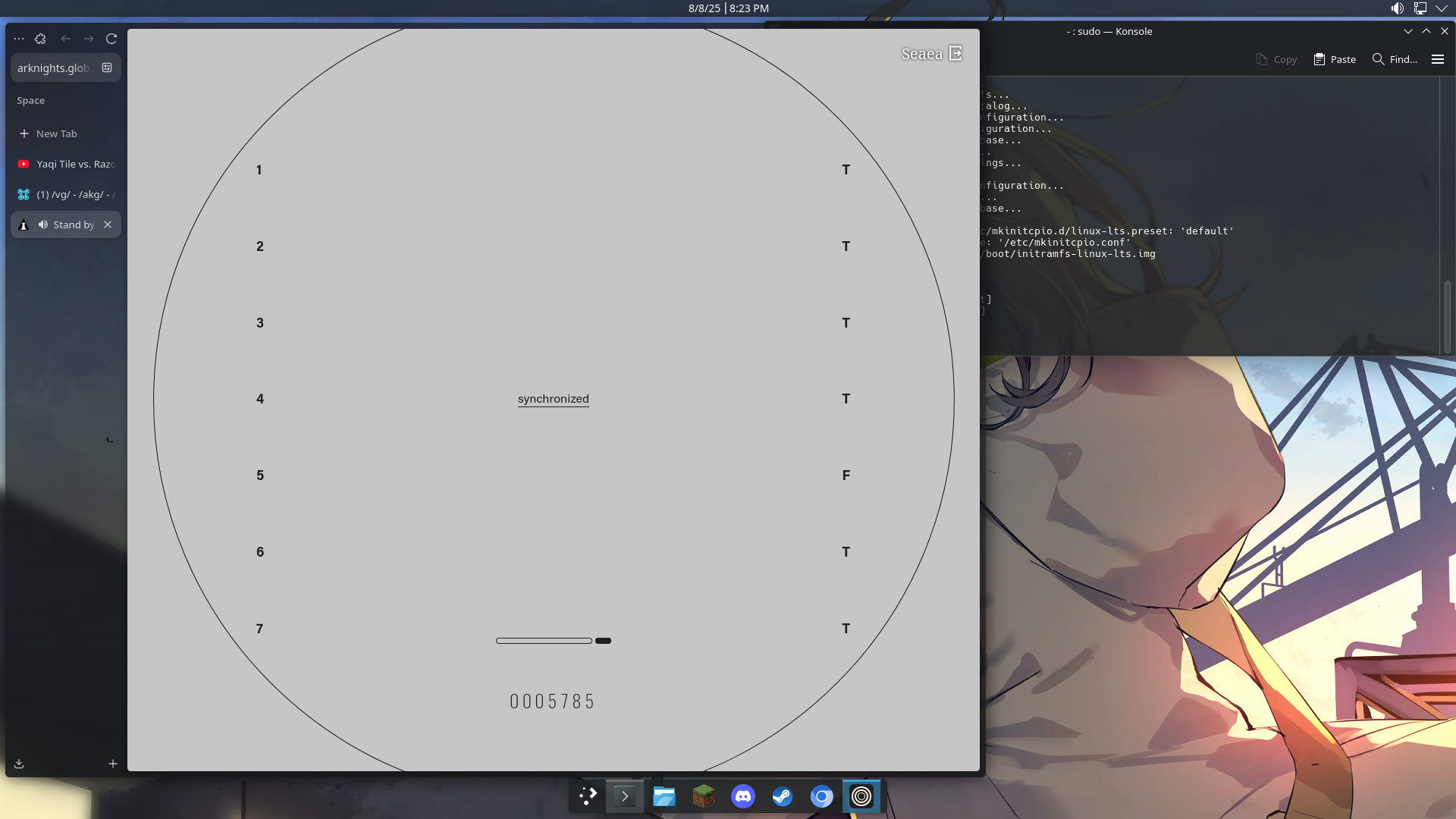The image size is (1456, 819).
Task: Click the 0005785 counter
Action: tap(553, 701)
